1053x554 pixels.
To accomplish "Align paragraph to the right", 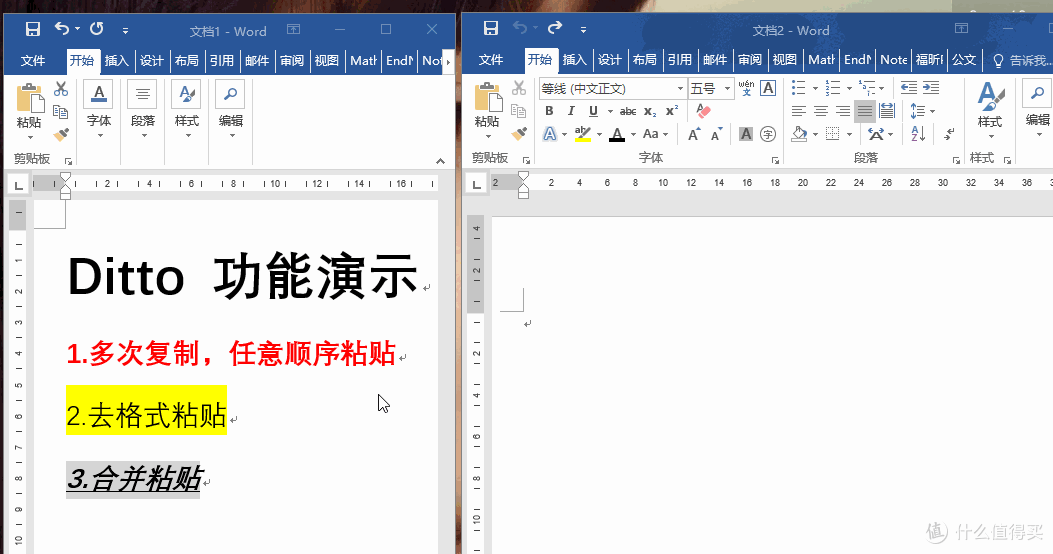I will click(843, 111).
